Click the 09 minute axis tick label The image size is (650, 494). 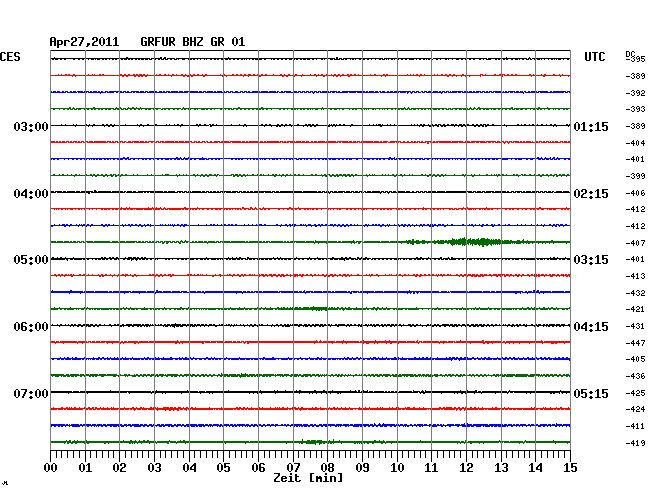click(x=362, y=467)
